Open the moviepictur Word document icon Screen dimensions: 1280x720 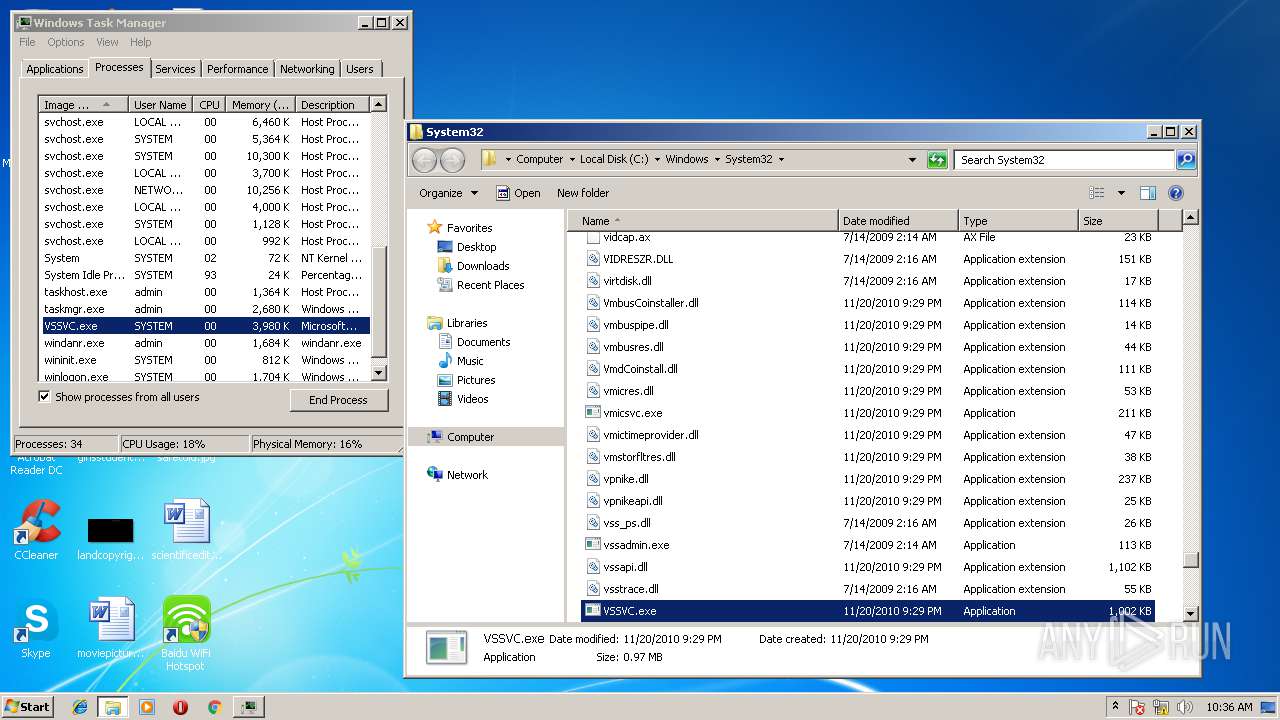(x=110, y=628)
